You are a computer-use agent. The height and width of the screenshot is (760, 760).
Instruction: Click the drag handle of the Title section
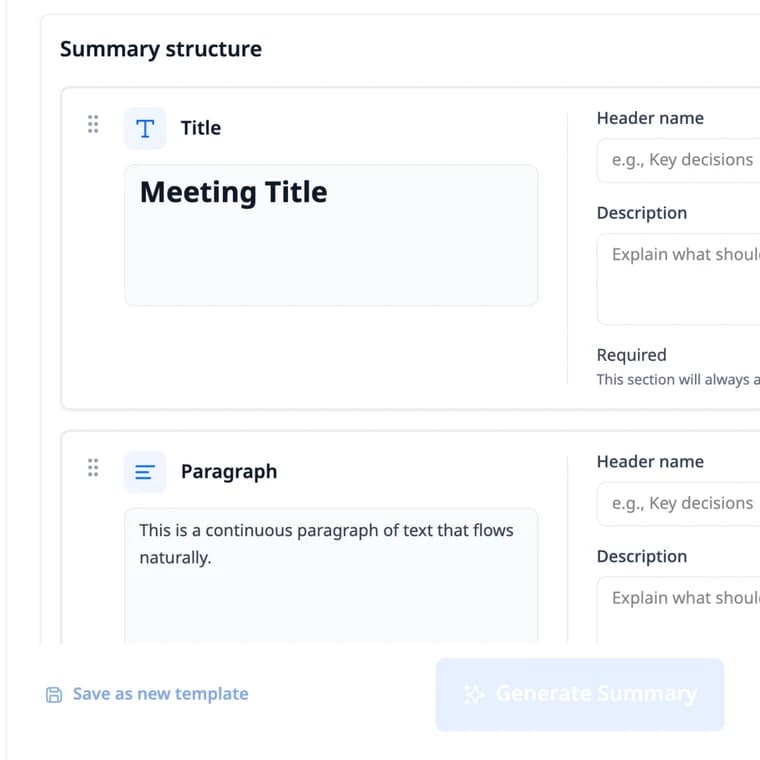point(93,125)
